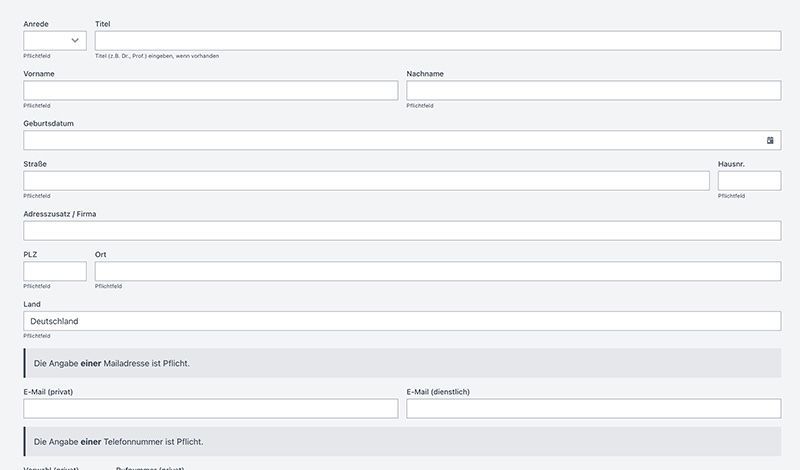This screenshot has width=800, height=470.
Task: Click into the Titel text field
Action: click(437, 40)
